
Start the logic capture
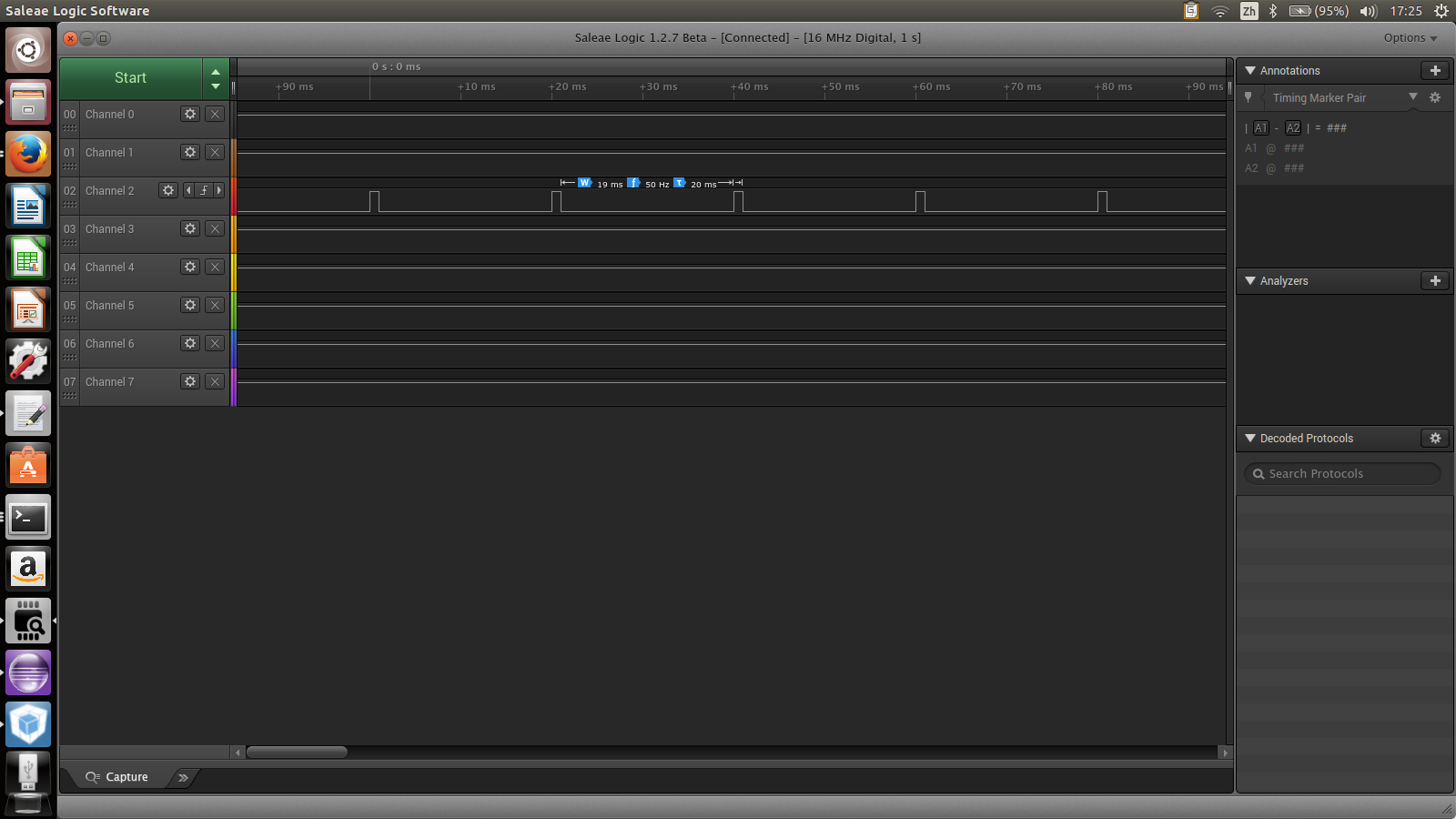click(131, 78)
